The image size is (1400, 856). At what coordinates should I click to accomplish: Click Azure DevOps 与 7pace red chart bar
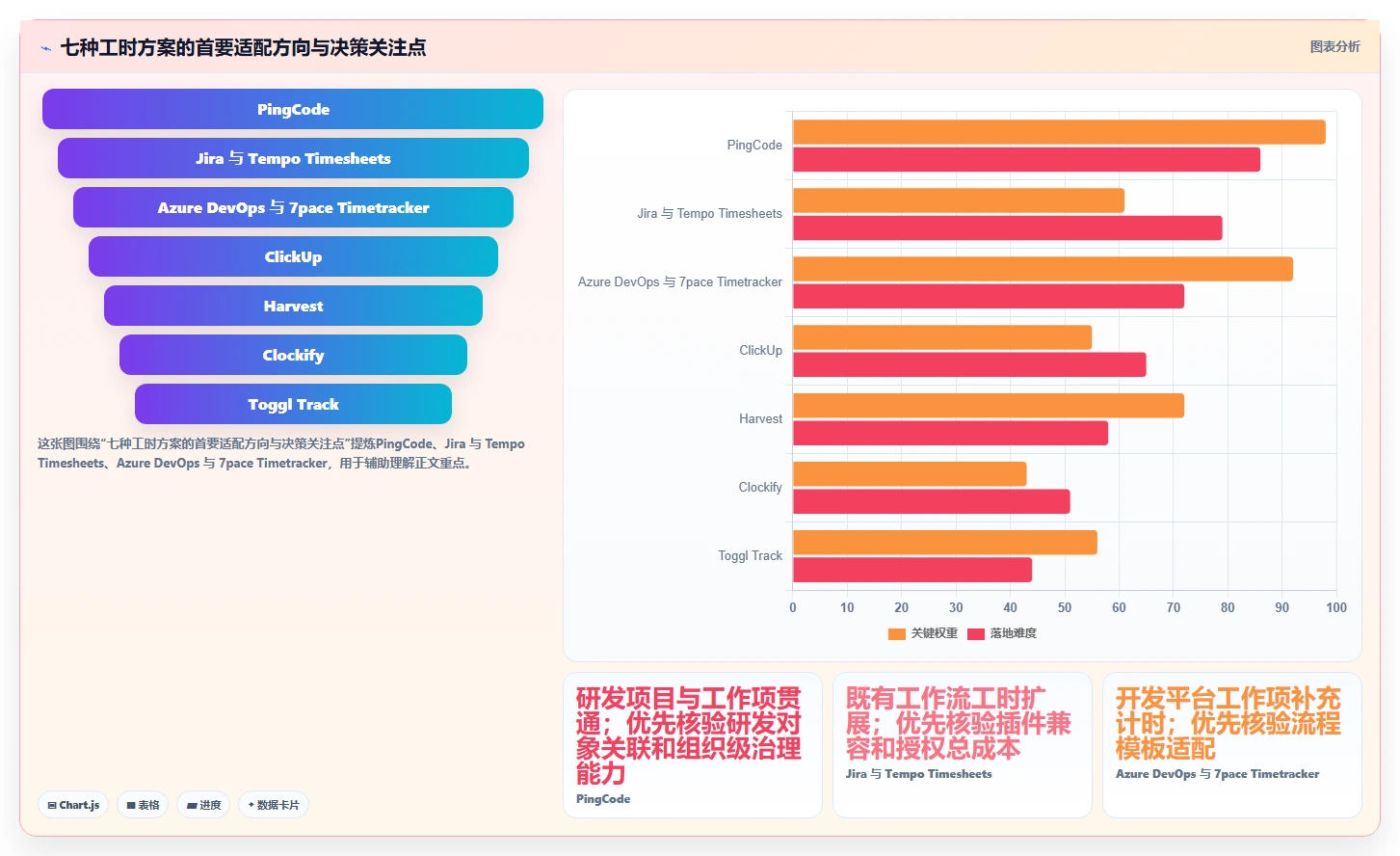[x=989, y=296]
